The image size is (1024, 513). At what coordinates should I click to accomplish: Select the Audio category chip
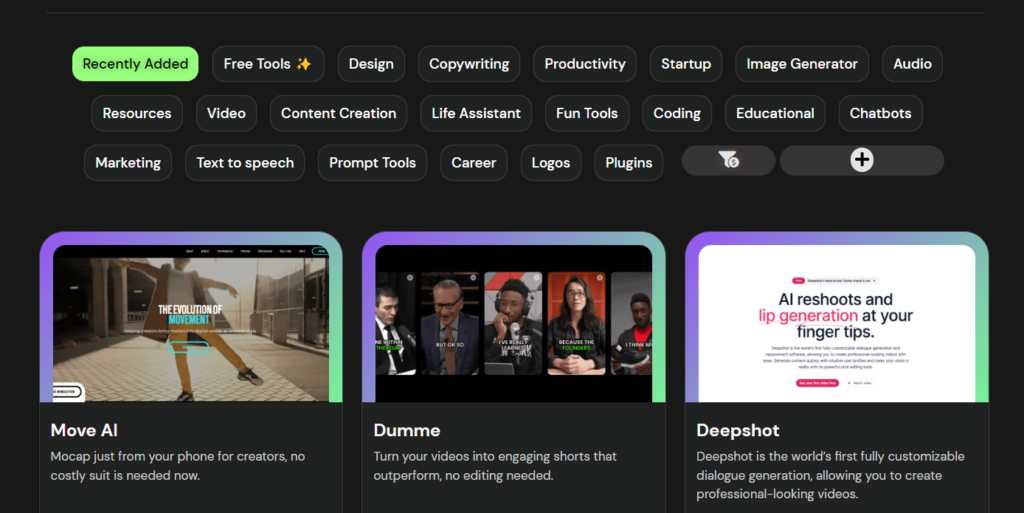coord(912,64)
